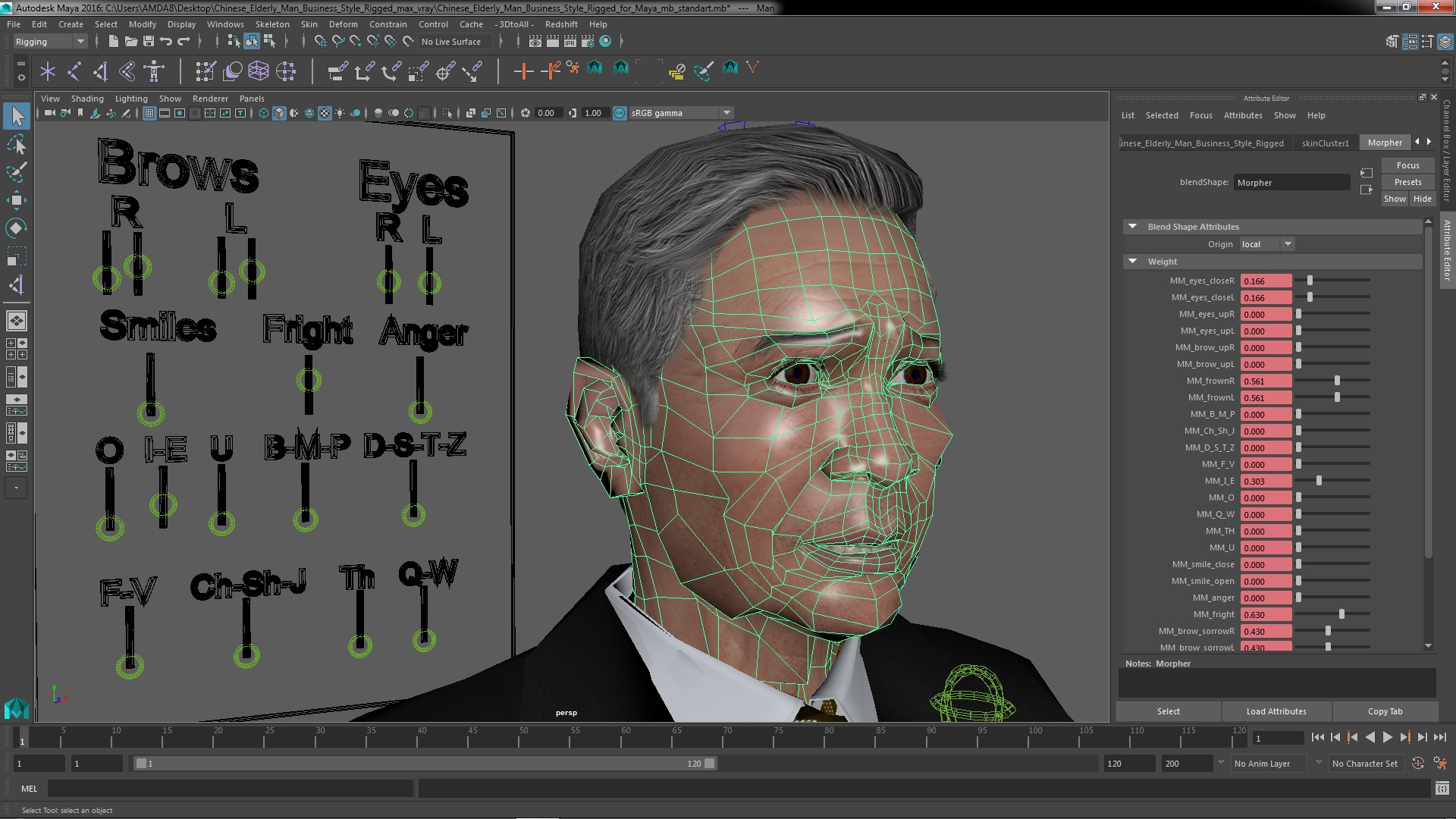Open the Redshift menu
This screenshot has width=1456, height=819.
pos(561,24)
